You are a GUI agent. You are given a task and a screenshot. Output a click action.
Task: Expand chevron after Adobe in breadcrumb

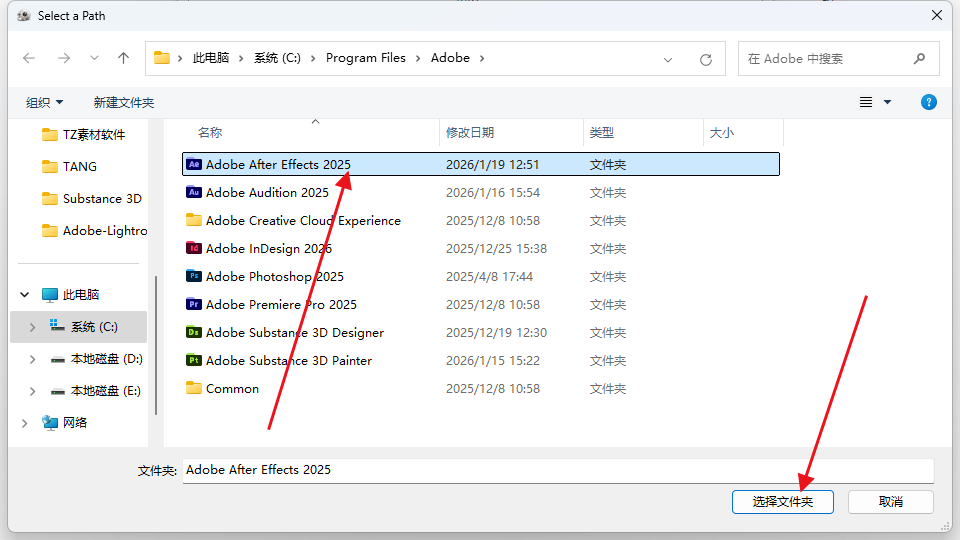[482, 58]
